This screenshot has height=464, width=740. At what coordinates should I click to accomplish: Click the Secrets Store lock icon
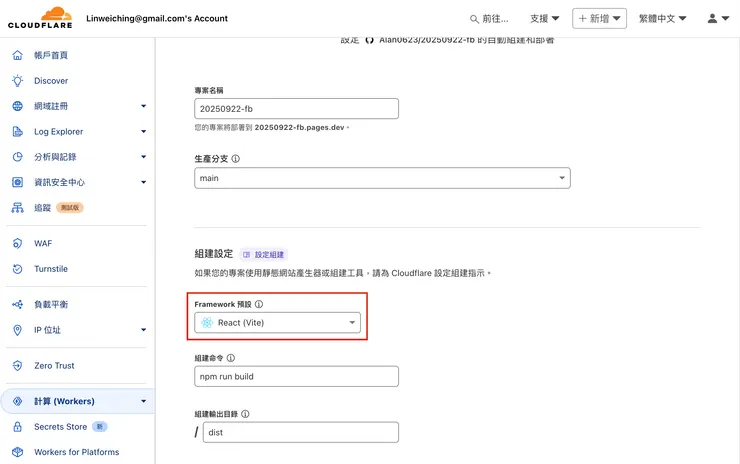[x=17, y=427]
